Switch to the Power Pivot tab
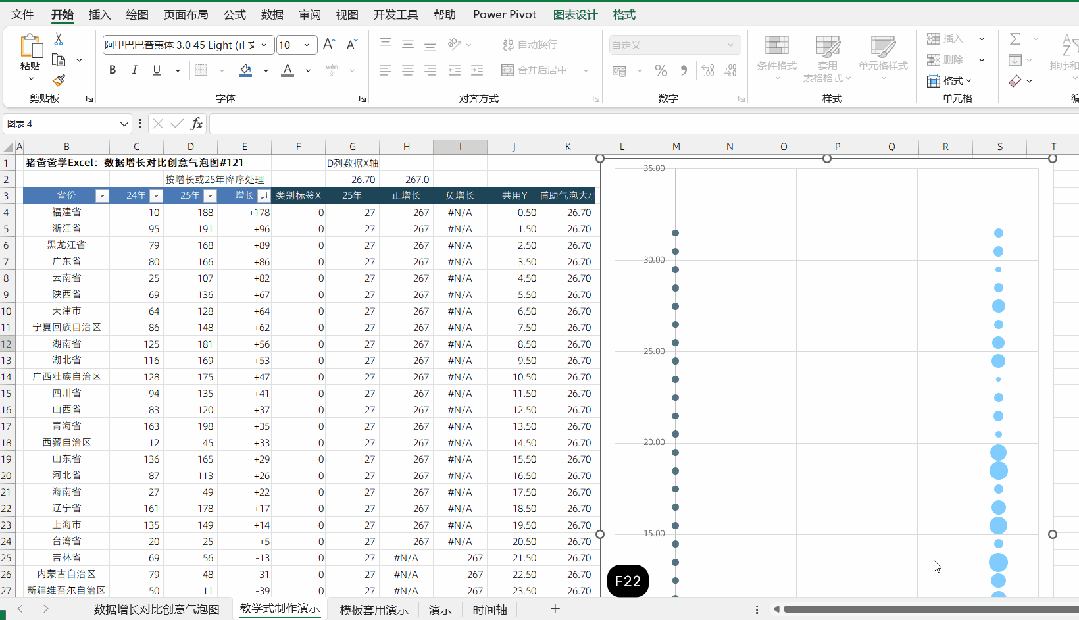This screenshot has width=1079, height=620. [x=504, y=14]
